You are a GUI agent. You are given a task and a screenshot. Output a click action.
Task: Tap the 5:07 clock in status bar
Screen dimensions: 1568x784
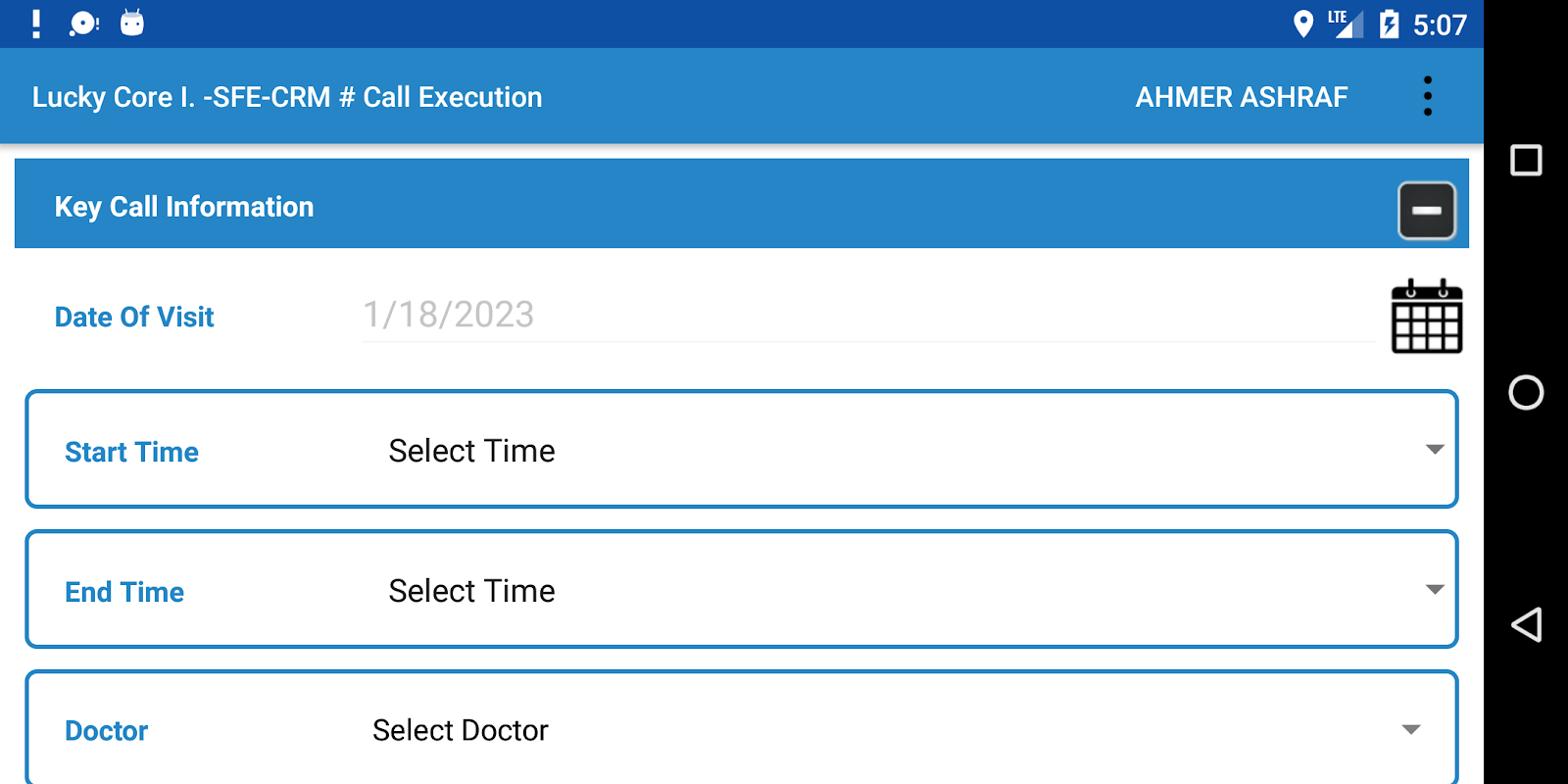[1440, 24]
